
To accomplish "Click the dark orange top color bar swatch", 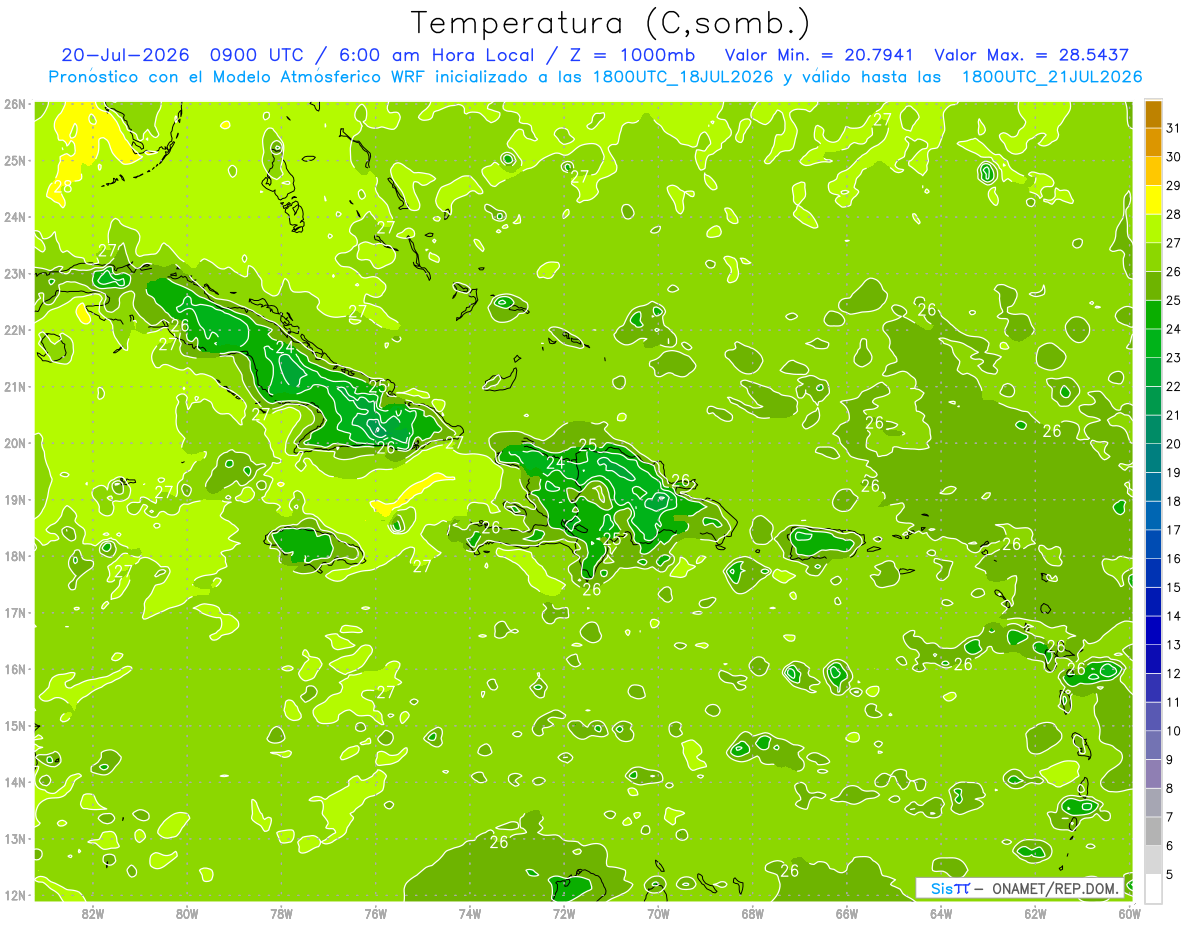I will click(x=1153, y=114).
